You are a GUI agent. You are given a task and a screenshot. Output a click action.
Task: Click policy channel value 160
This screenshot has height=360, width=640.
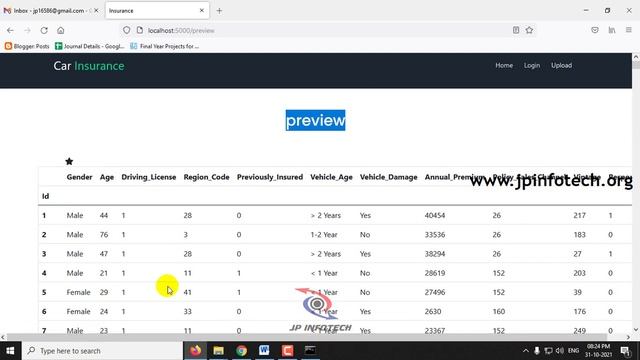point(499,311)
